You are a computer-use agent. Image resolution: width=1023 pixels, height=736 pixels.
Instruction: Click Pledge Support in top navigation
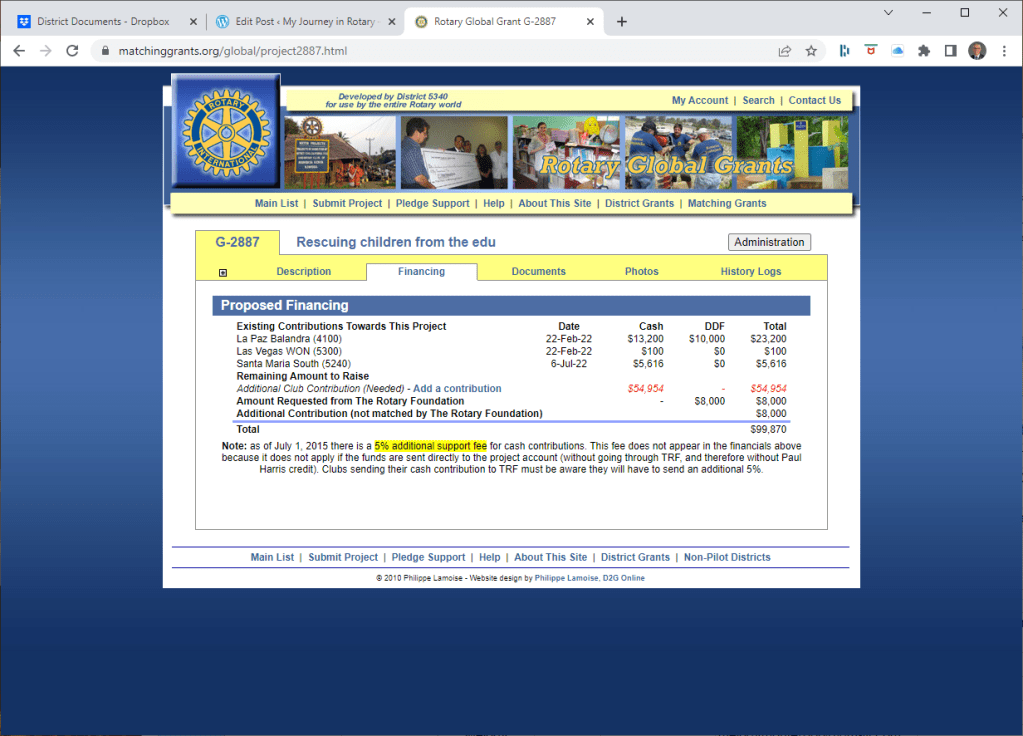point(430,203)
